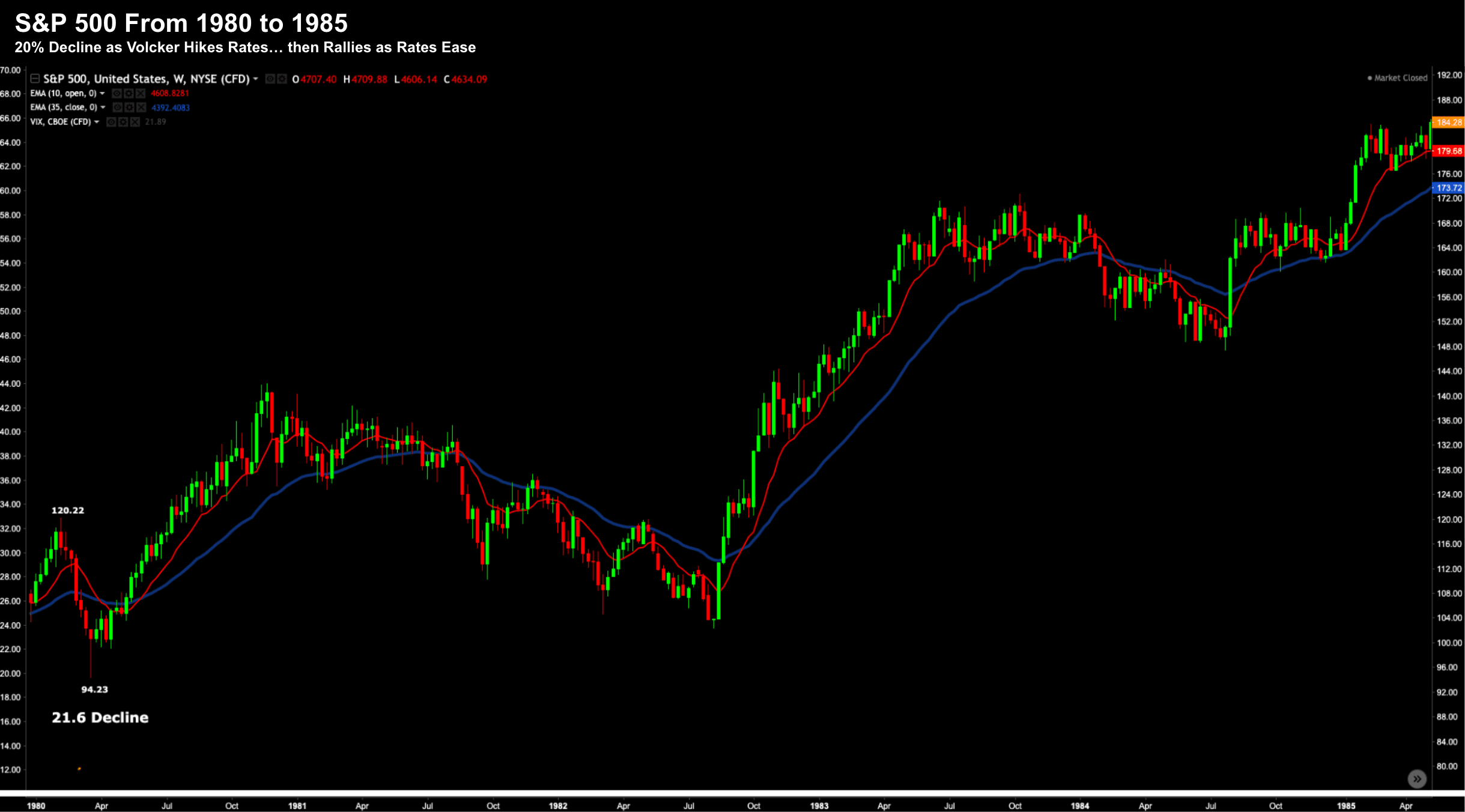1465x812 pixels.
Task: Remove the VIX, CBOE (CFD) overlay
Action: point(135,122)
